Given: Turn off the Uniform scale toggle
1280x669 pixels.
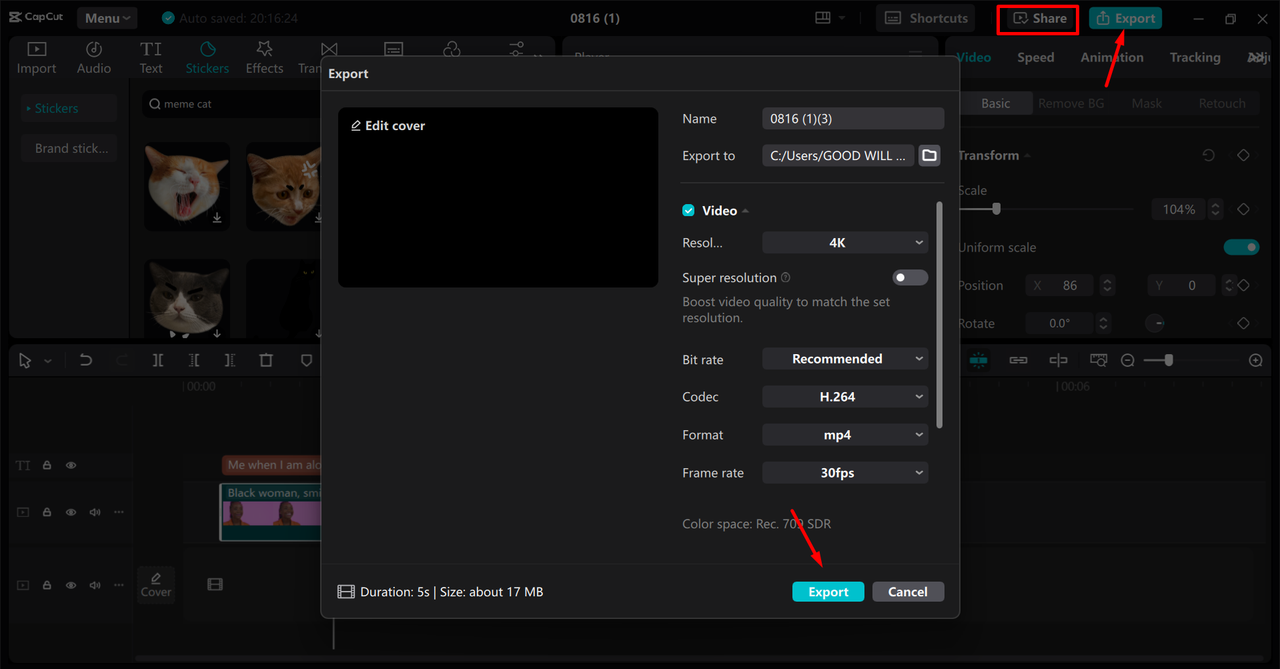Looking at the screenshot, I should (x=1241, y=247).
